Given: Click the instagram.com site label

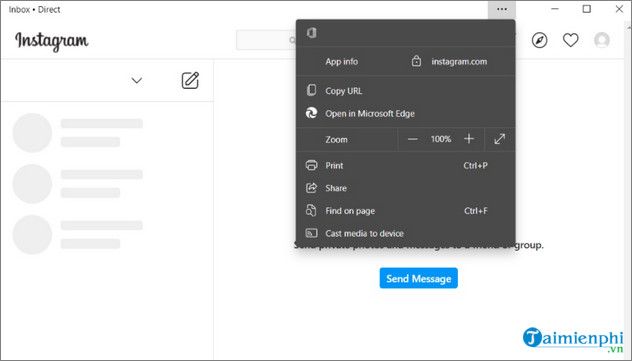Looking at the screenshot, I should tap(459, 62).
